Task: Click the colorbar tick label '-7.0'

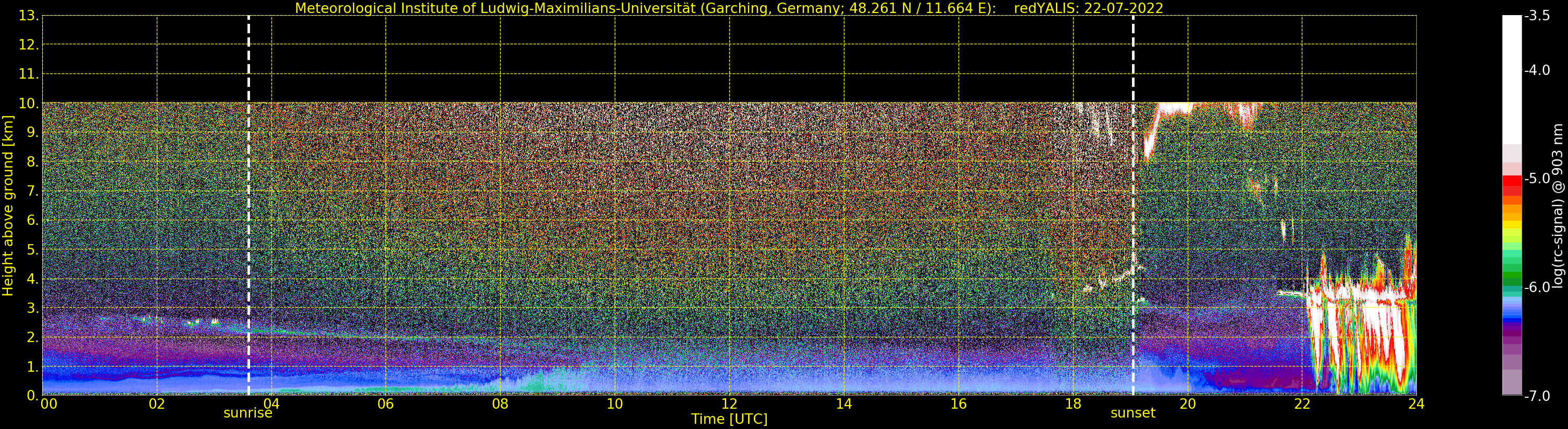Action: click(x=1538, y=396)
